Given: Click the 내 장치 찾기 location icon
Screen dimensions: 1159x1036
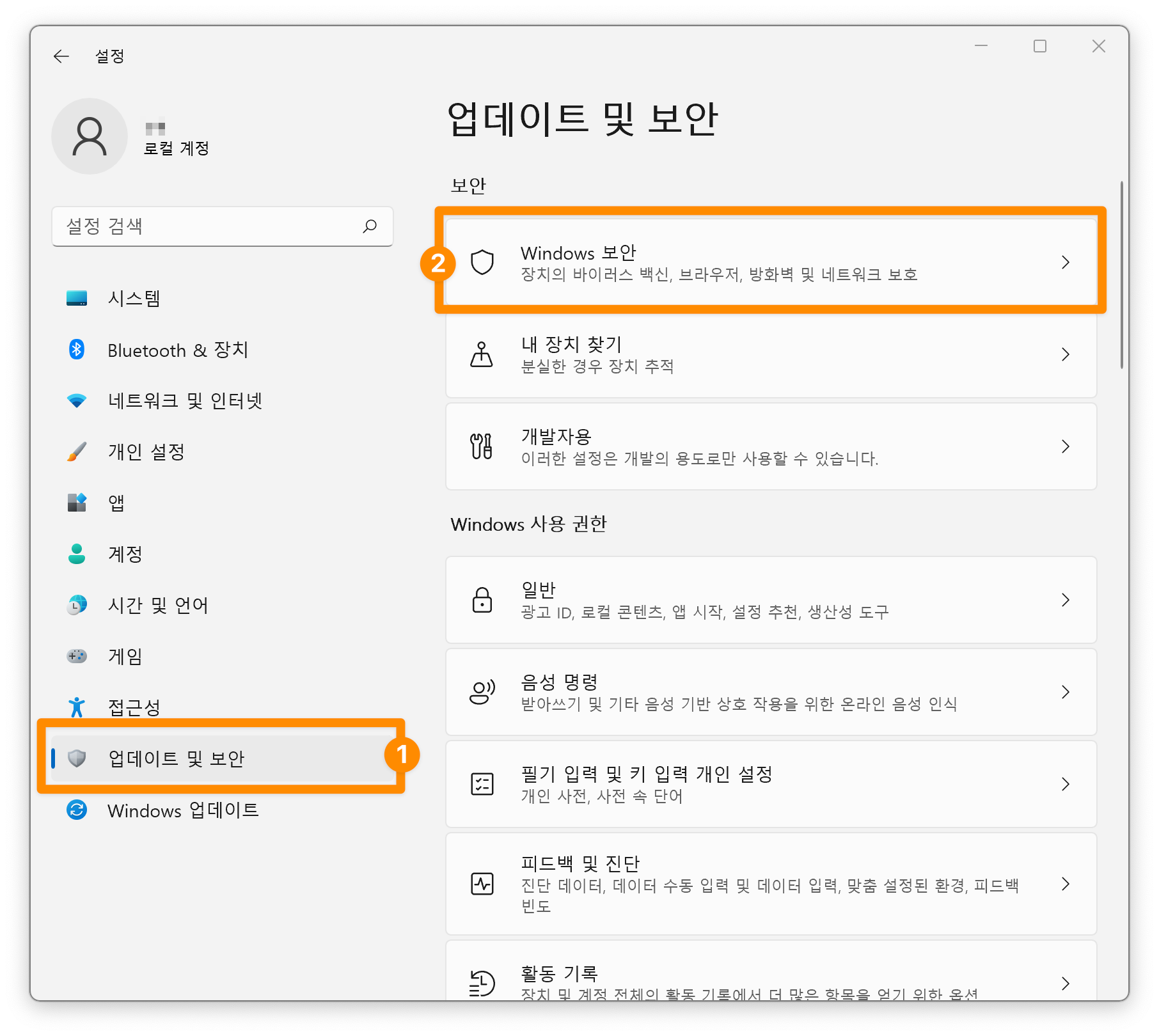Looking at the screenshot, I should (482, 354).
